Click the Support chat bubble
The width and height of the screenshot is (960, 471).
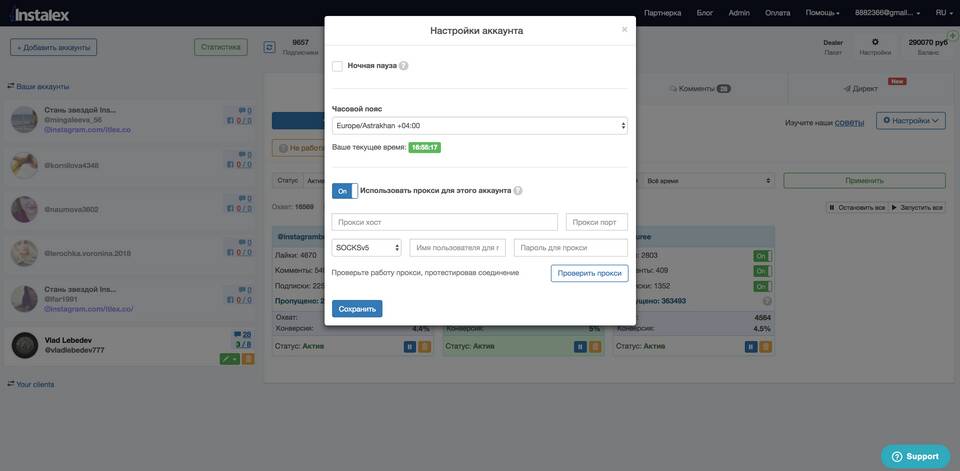tap(915, 456)
